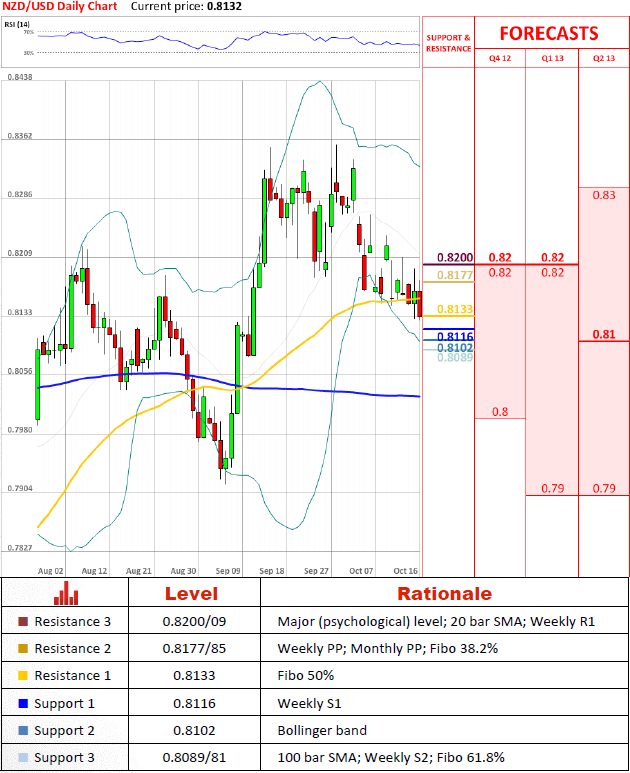Open the Q2 13 forecast column header

click(x=604, y=58)
